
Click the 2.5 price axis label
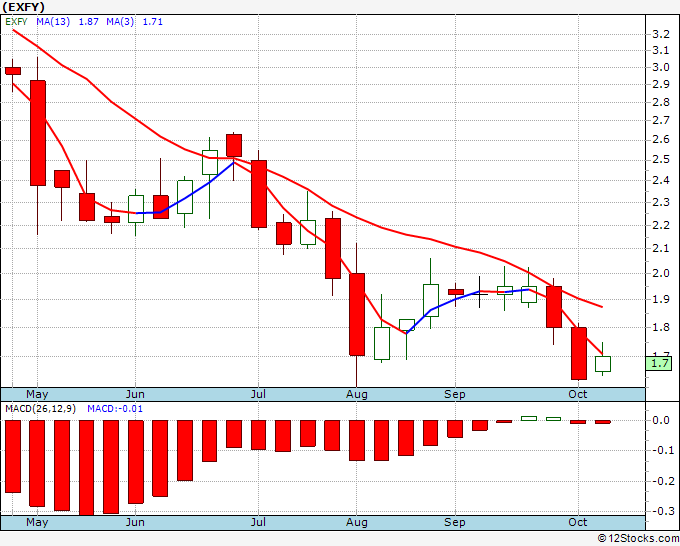click(660, 160)
